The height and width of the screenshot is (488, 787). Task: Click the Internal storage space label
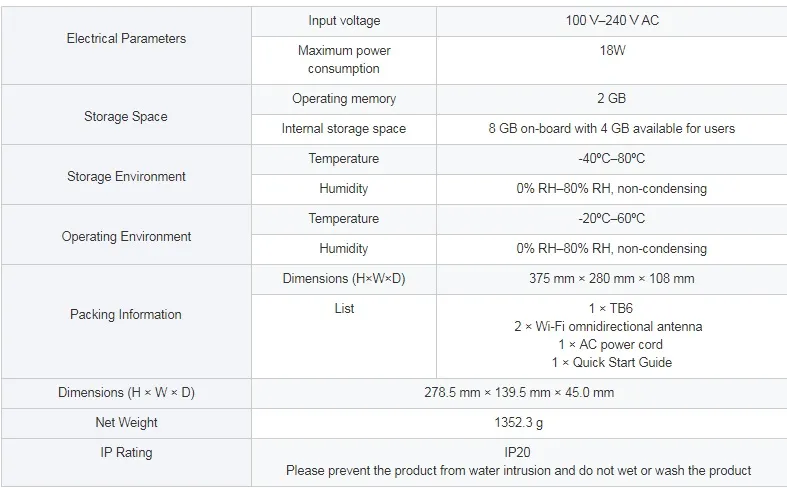tap(344, 129)
